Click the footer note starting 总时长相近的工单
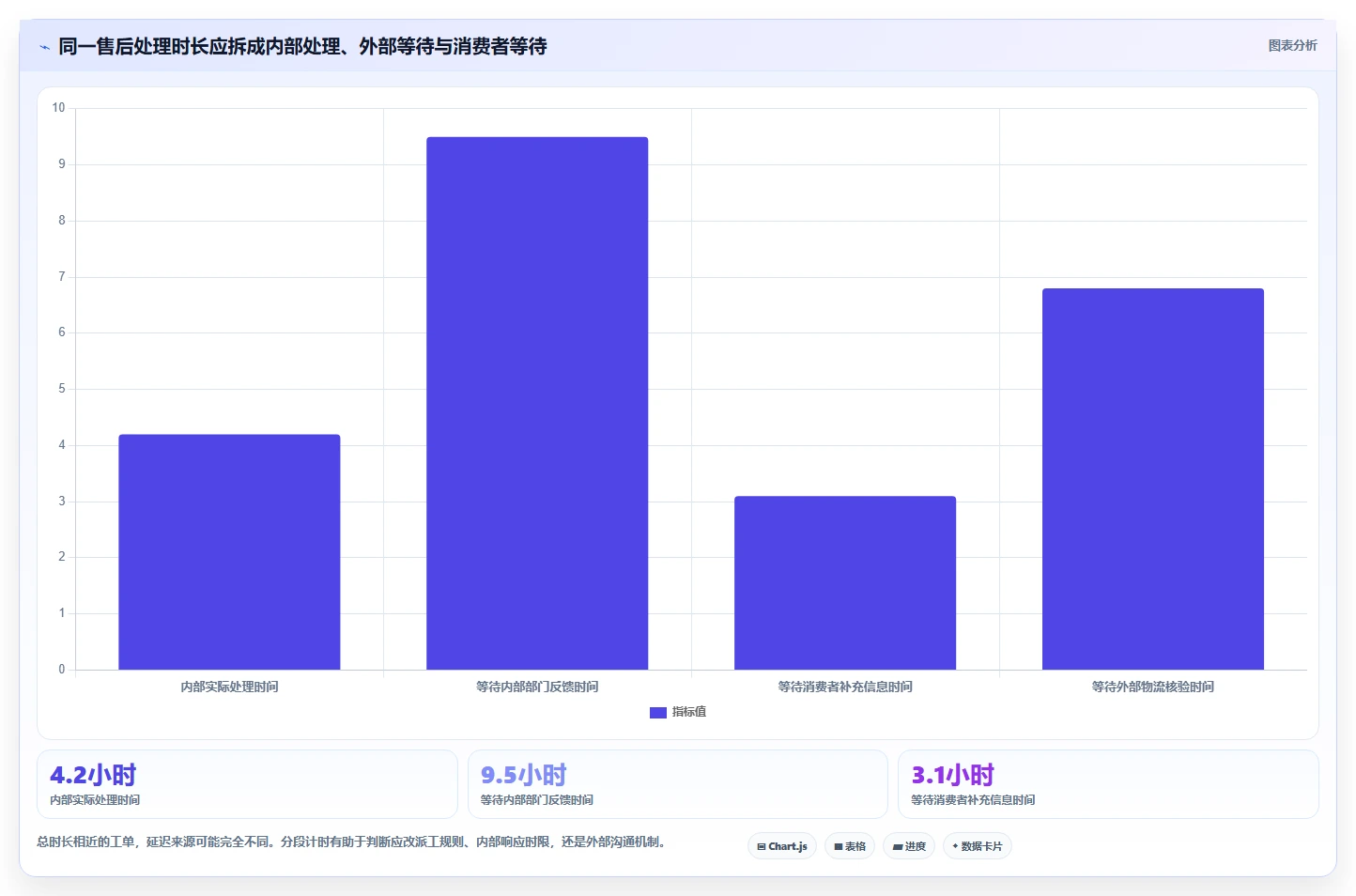1356x896 pixels. 354,842
